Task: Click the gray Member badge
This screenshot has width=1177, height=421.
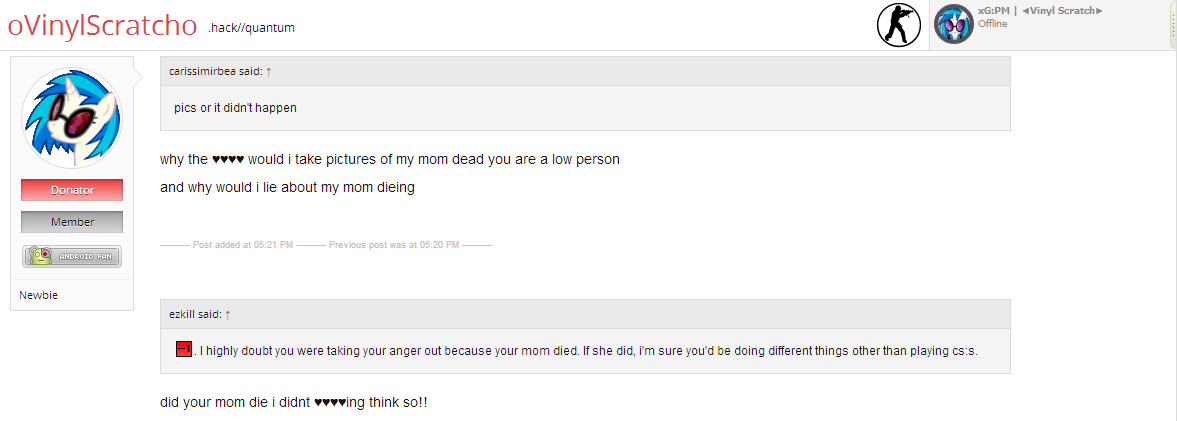Action: 72,222
